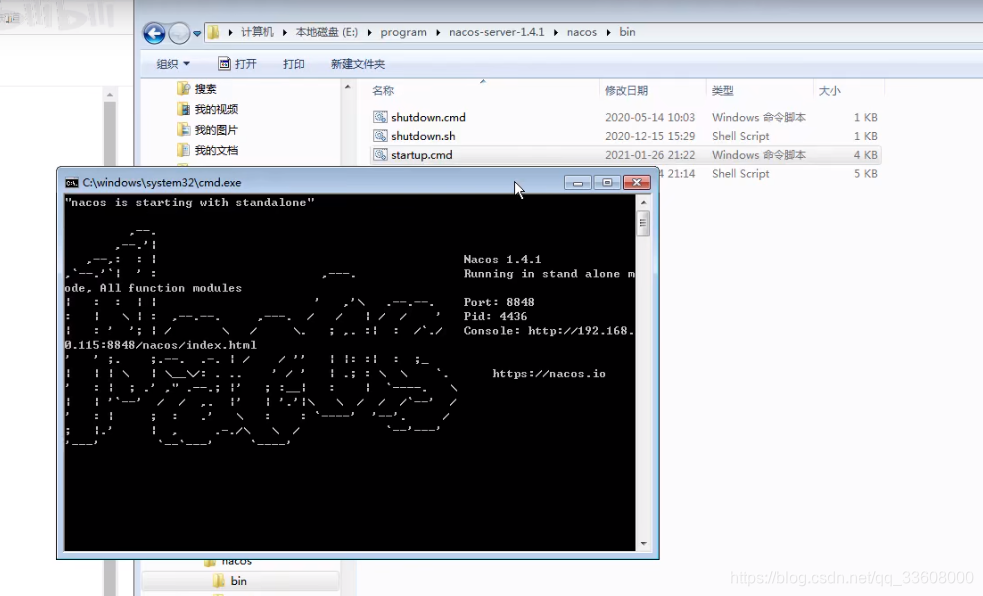Close the cmd.exe console window
Image resolution: width=983 pixels, height=596 pixels.
(636, 182)
